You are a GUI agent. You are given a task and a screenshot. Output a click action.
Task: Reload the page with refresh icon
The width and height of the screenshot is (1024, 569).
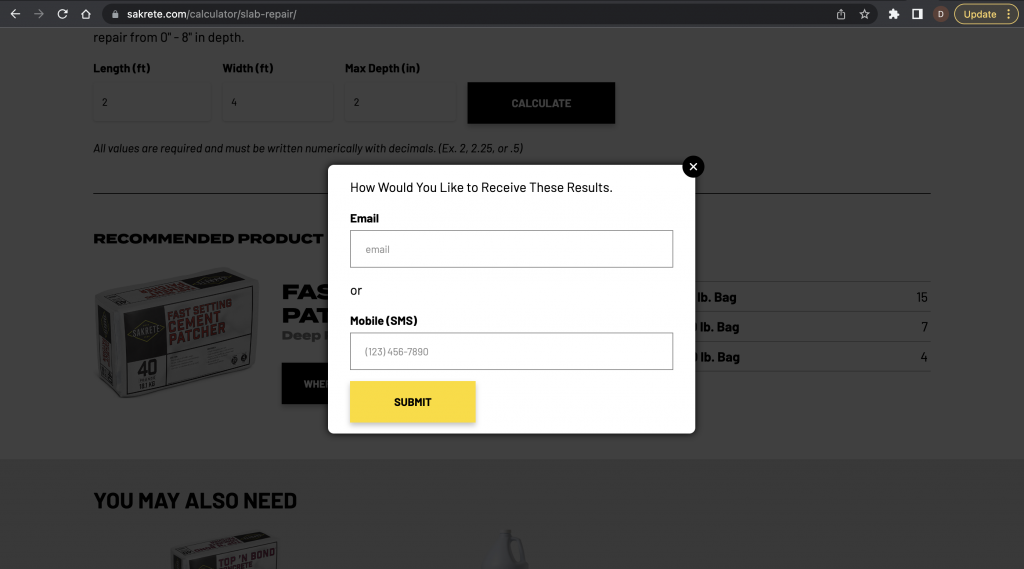coord(62,14)
